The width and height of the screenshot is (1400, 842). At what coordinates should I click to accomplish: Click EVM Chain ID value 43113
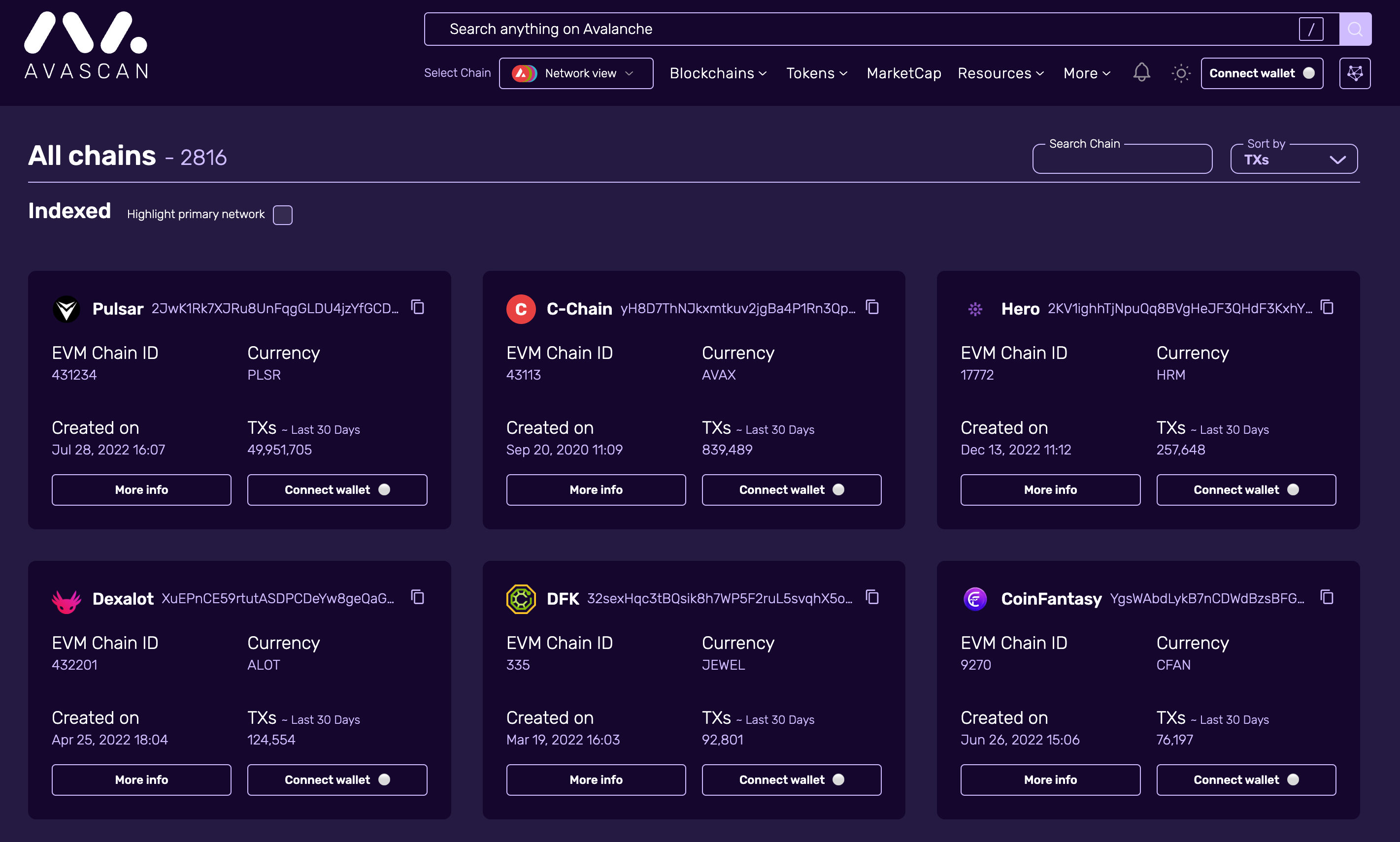pyautogui.click(x=523, y=375)
